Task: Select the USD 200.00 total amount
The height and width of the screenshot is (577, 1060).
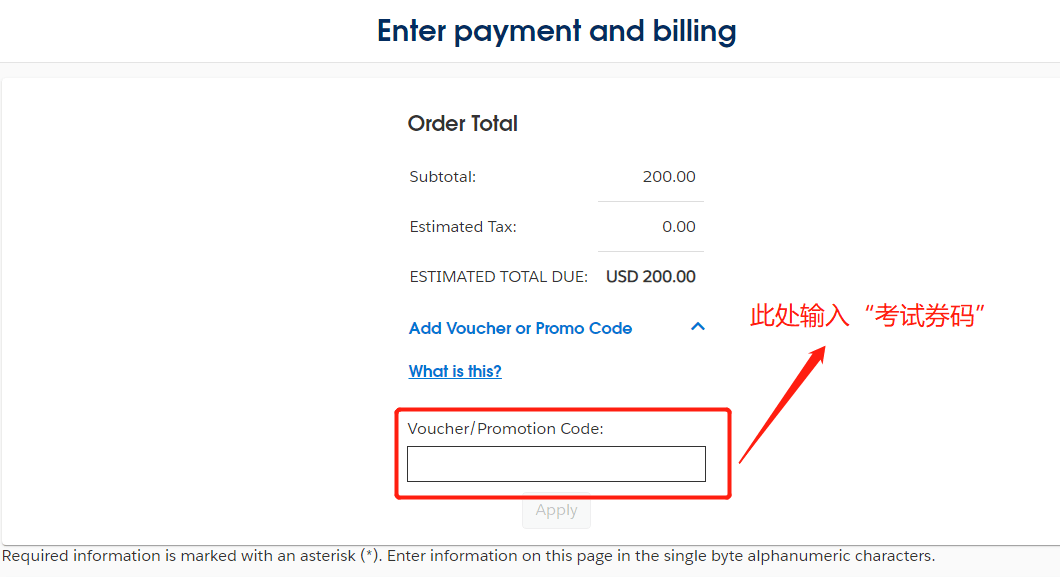Action: [651, 277]
